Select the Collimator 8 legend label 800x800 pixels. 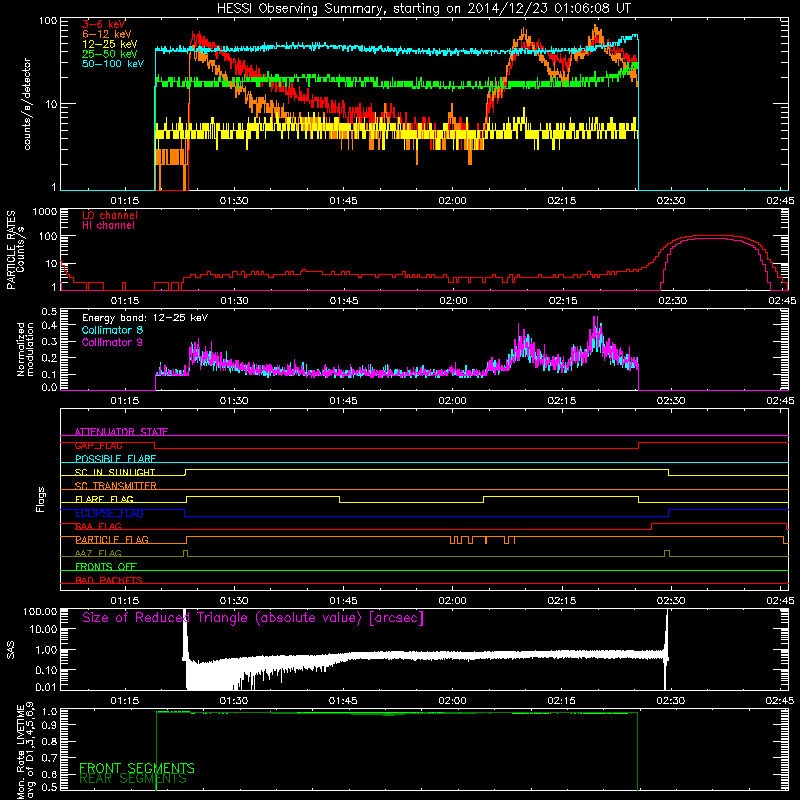112,330
